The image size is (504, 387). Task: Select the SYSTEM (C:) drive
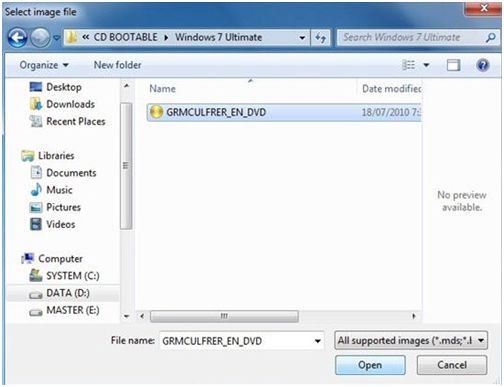[x=73, y=276]
